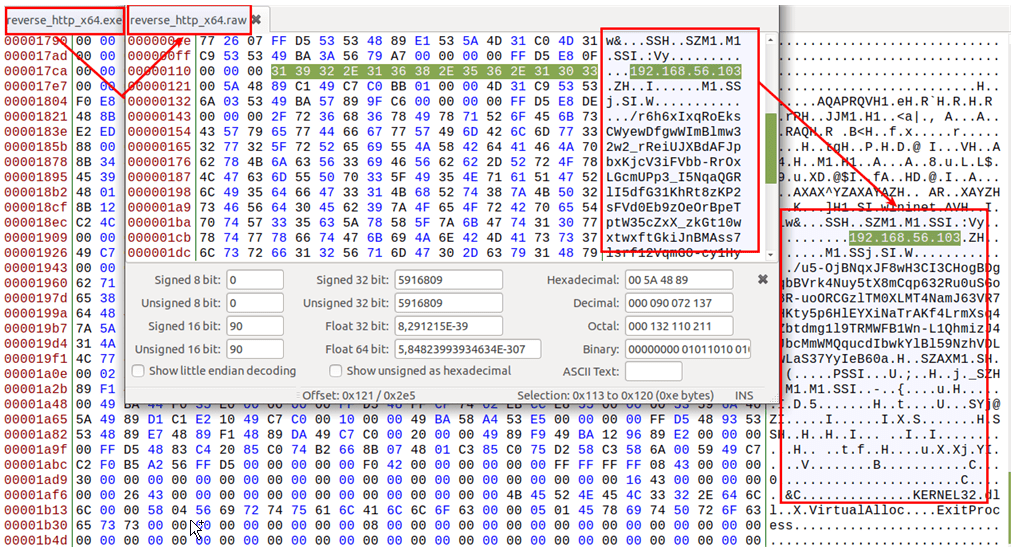1016x557 pixels.
Task: Click the Unsigned 16 bit value field
Action: [255, 349]
